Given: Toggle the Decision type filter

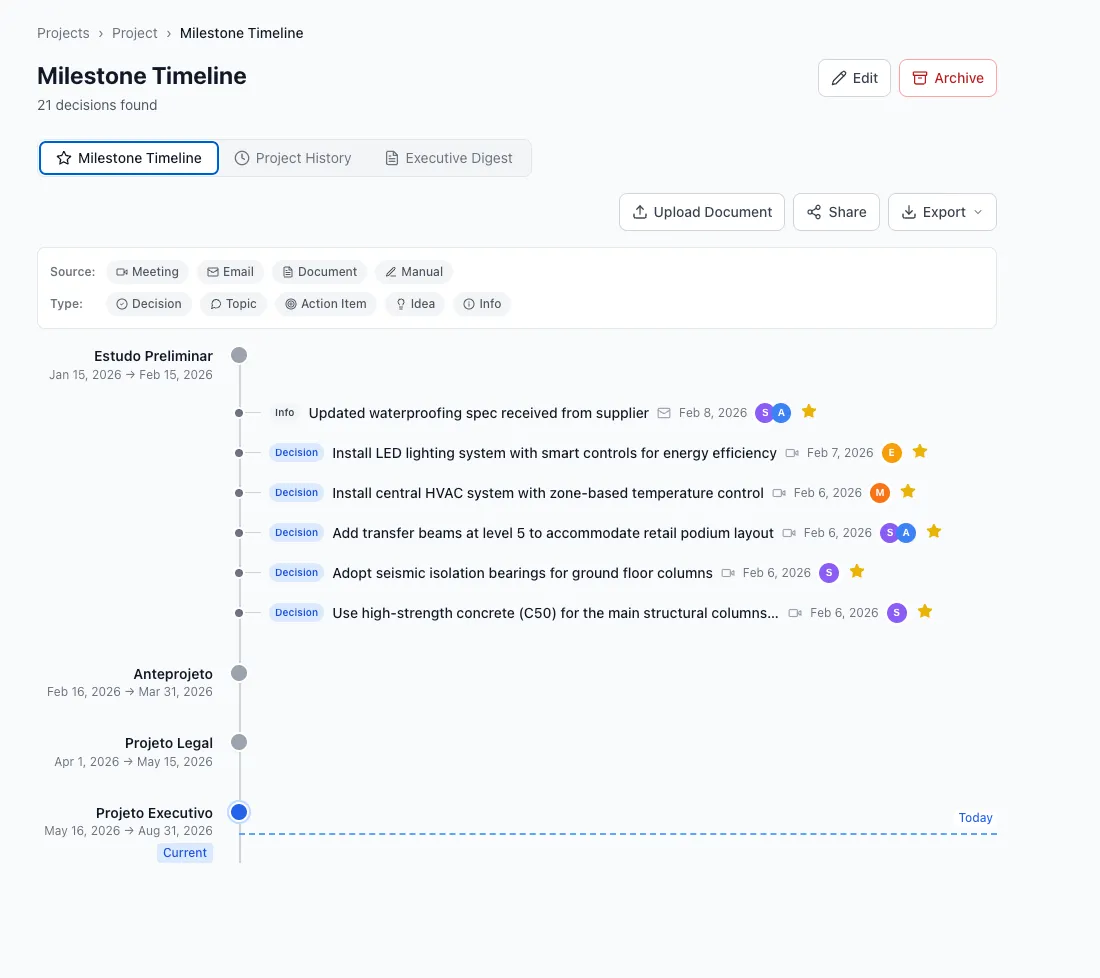Looking at the screenshot, I should [x=149, y=304].
